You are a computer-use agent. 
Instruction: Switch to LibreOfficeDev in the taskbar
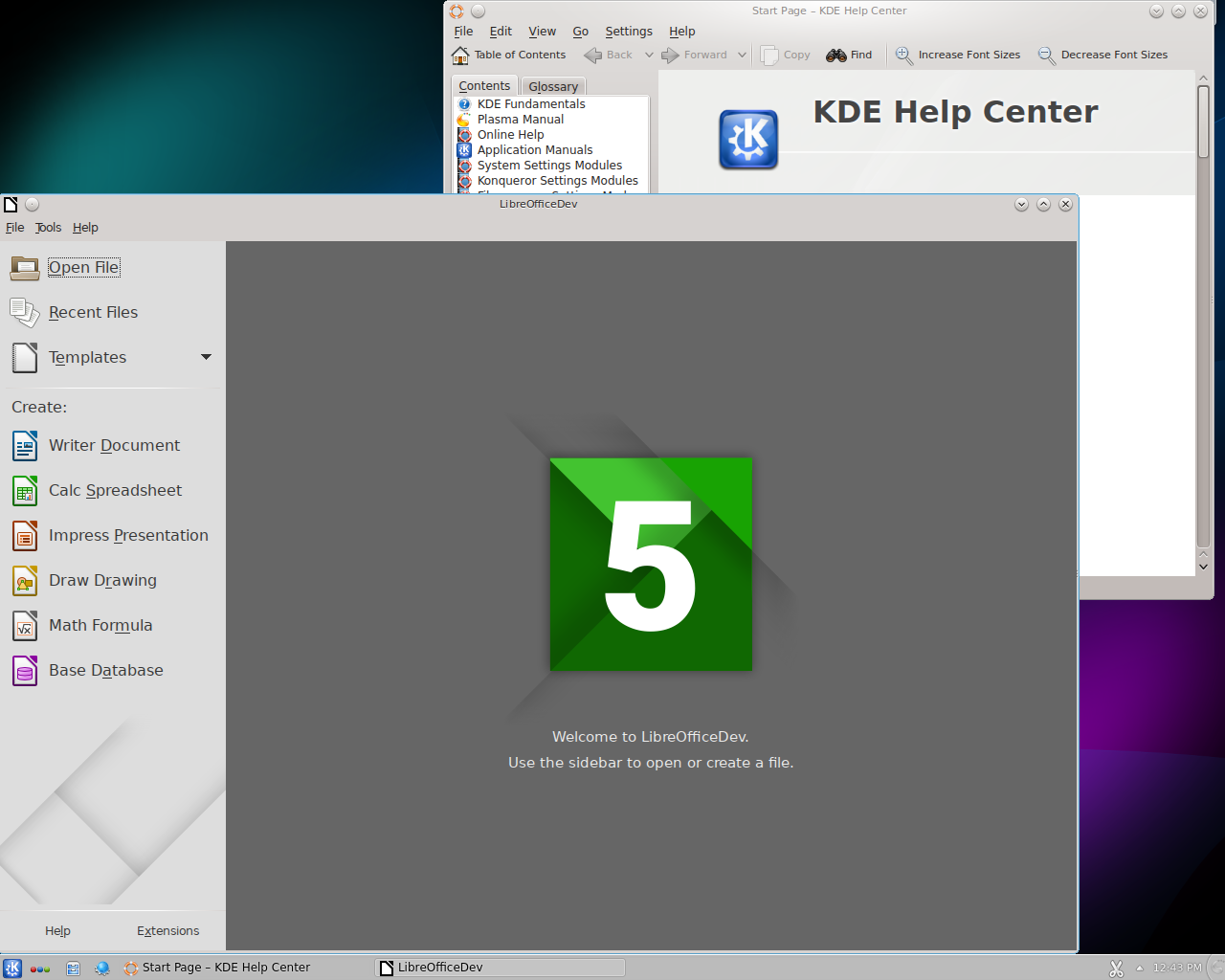coord(500,968)
